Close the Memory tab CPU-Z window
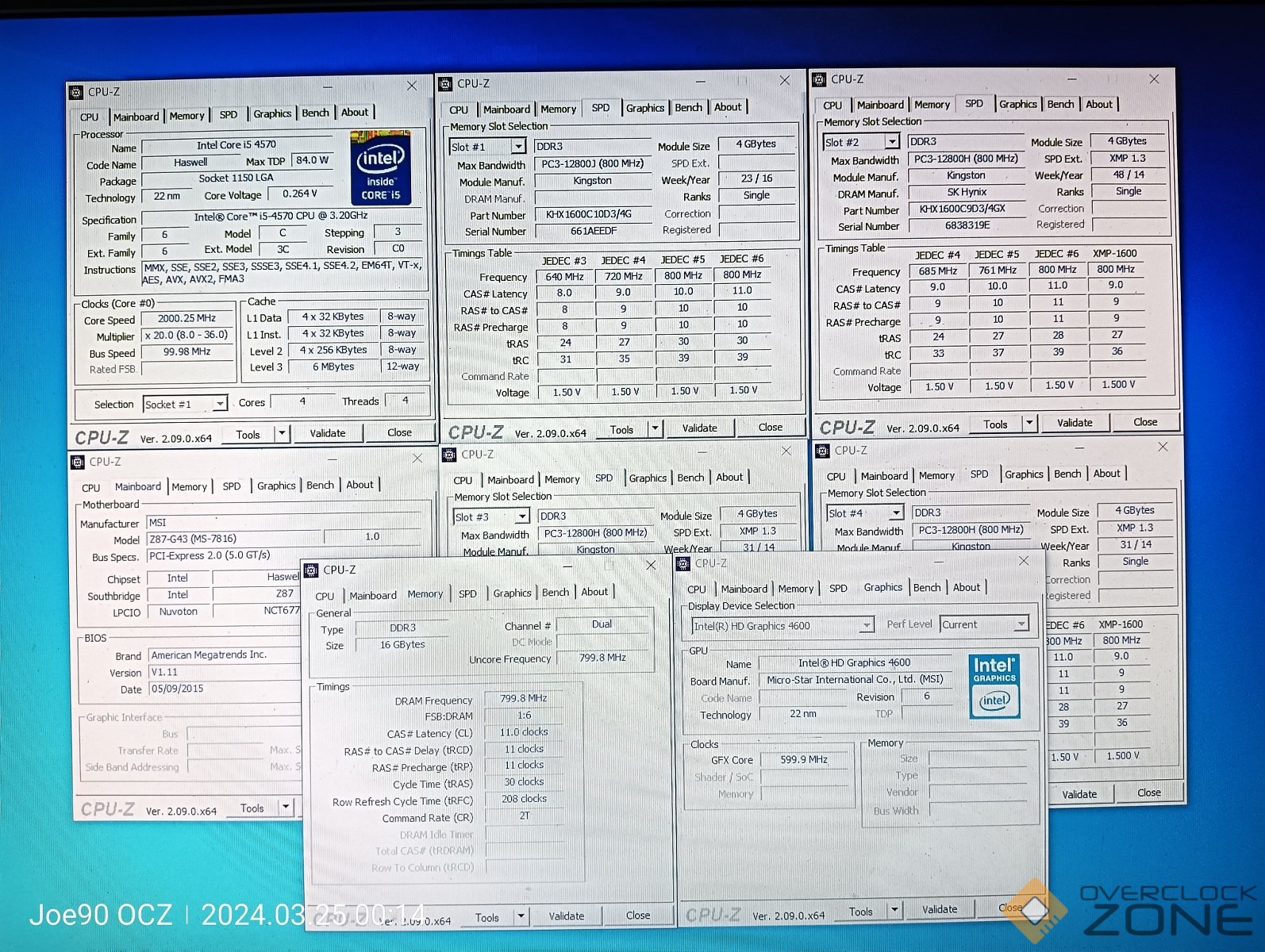This screenshot has height=952, width=1265. point(651,565)
